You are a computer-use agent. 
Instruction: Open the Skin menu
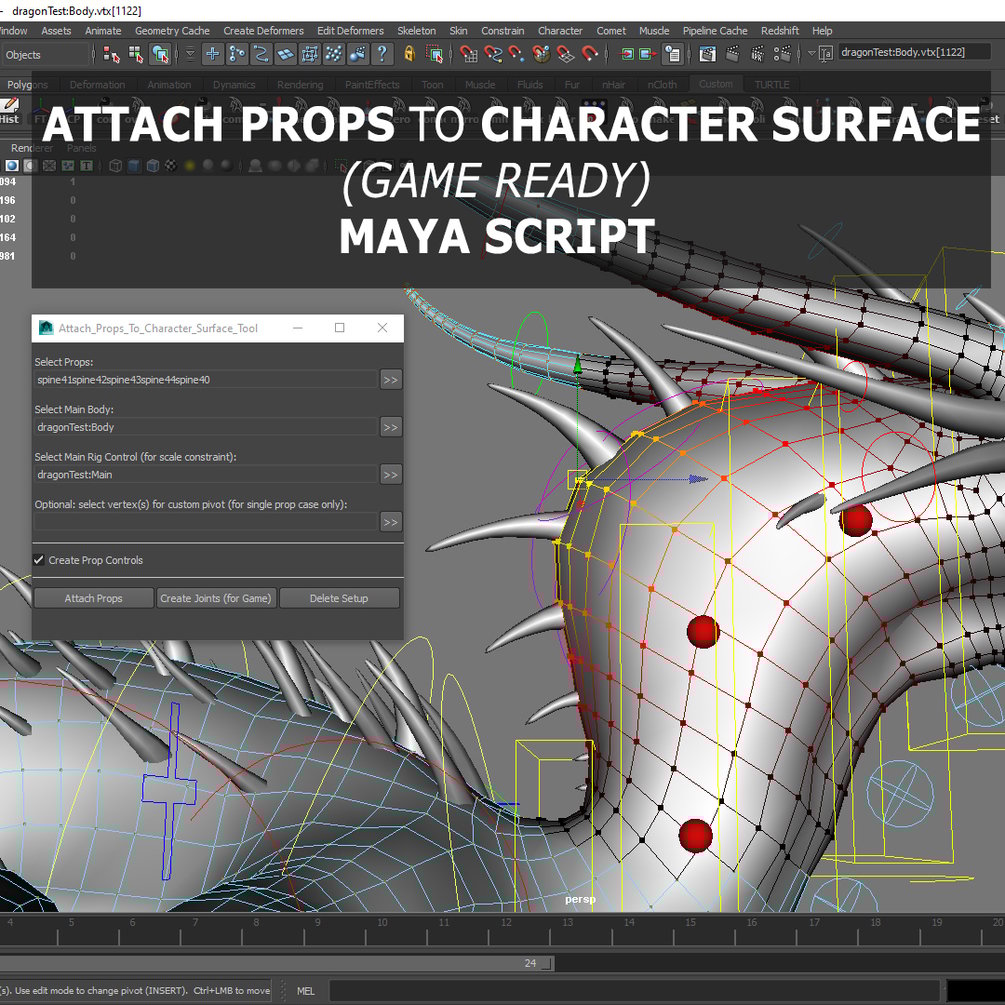pyautogui.click(x=458, y=31)
